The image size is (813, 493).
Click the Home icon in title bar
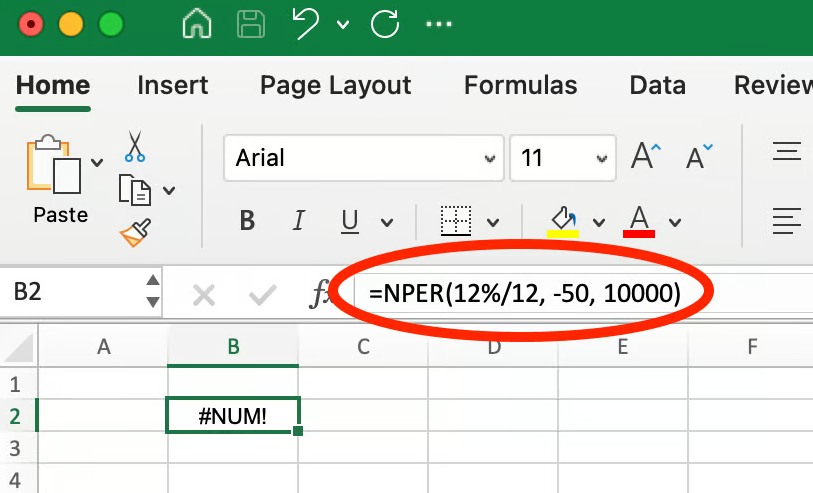pos(197,23)
